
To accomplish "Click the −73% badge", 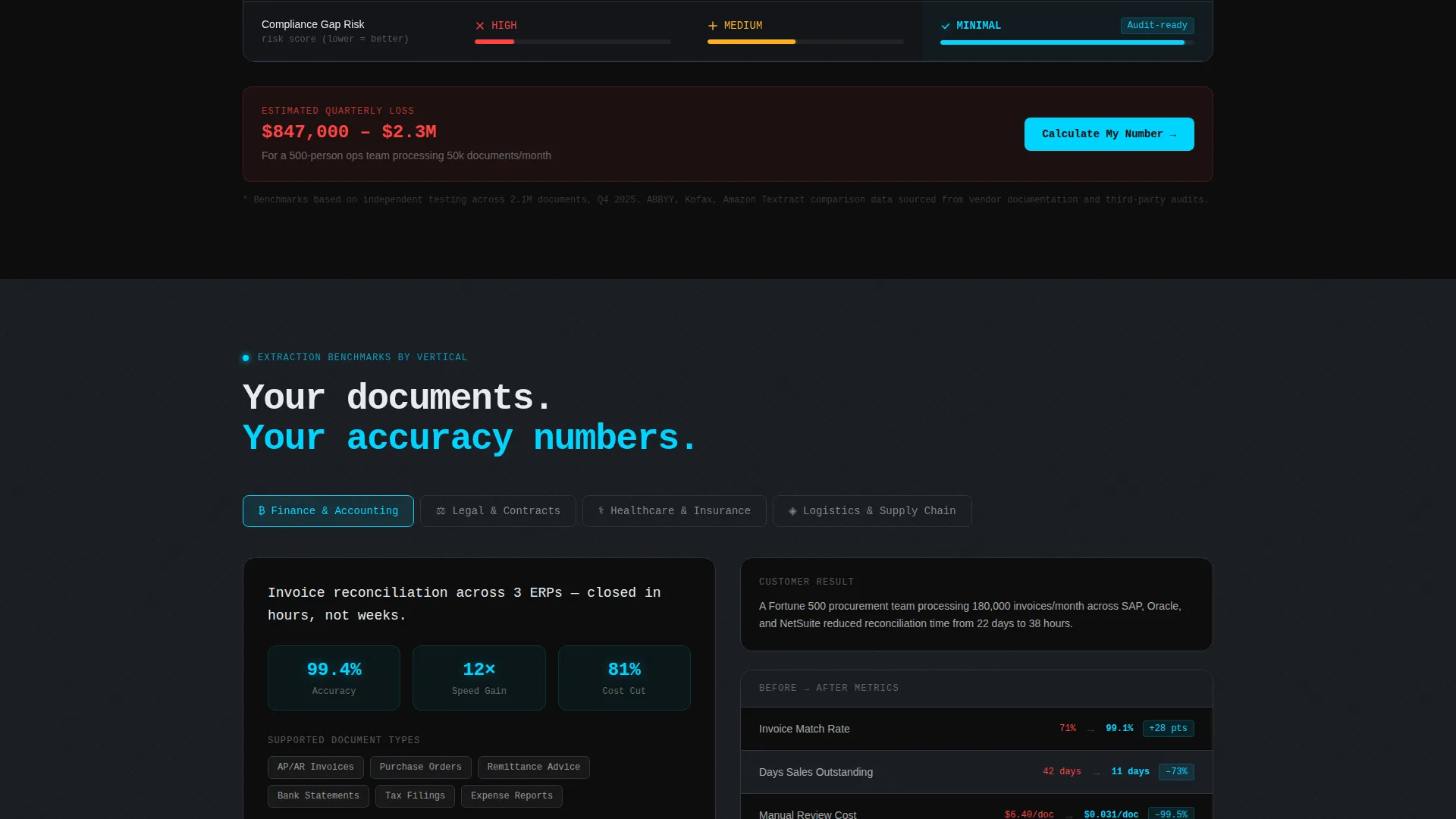I will pyautogui.click(x=1176, y=772).
